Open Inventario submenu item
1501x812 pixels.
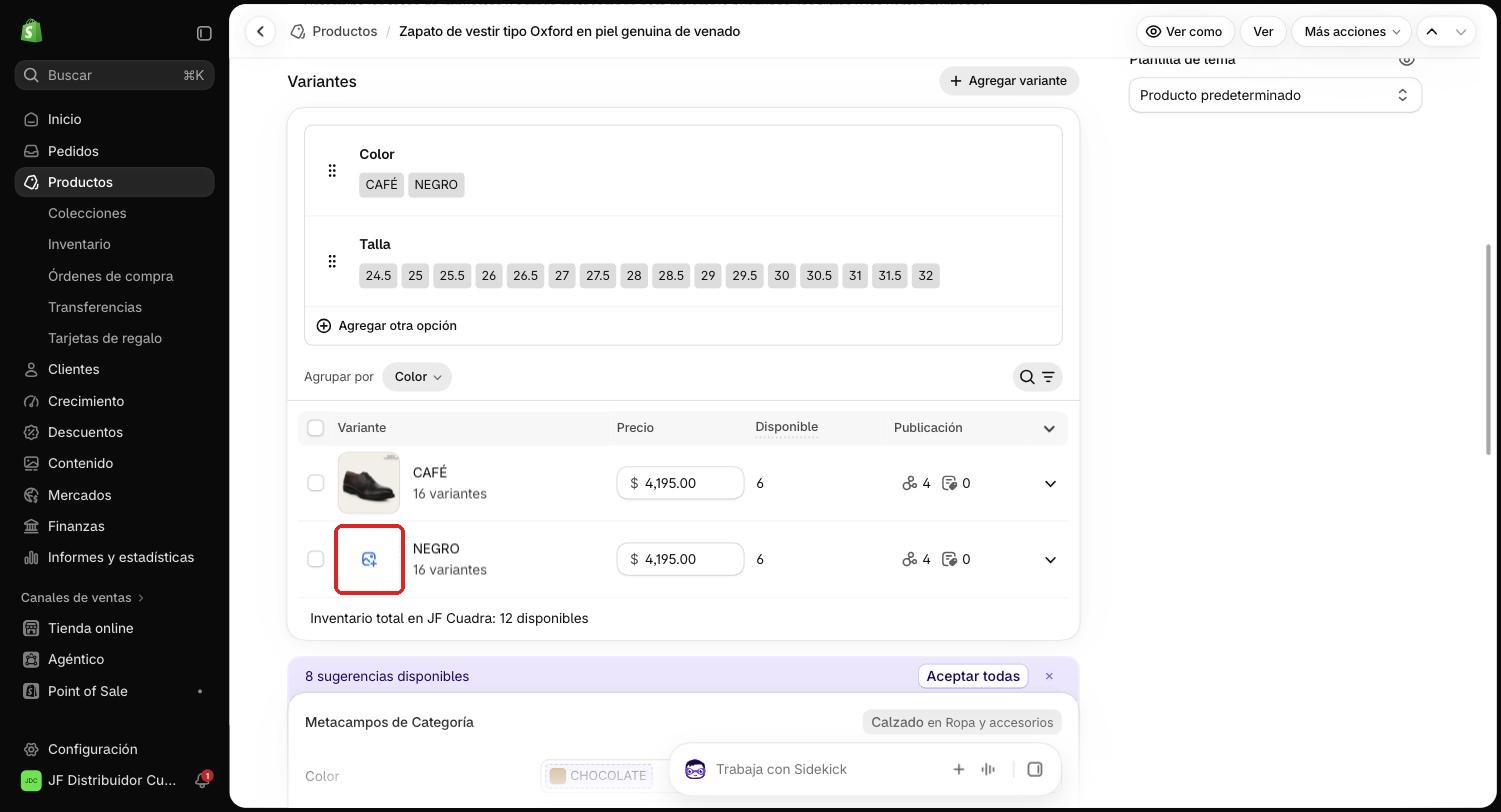[79, 244]
